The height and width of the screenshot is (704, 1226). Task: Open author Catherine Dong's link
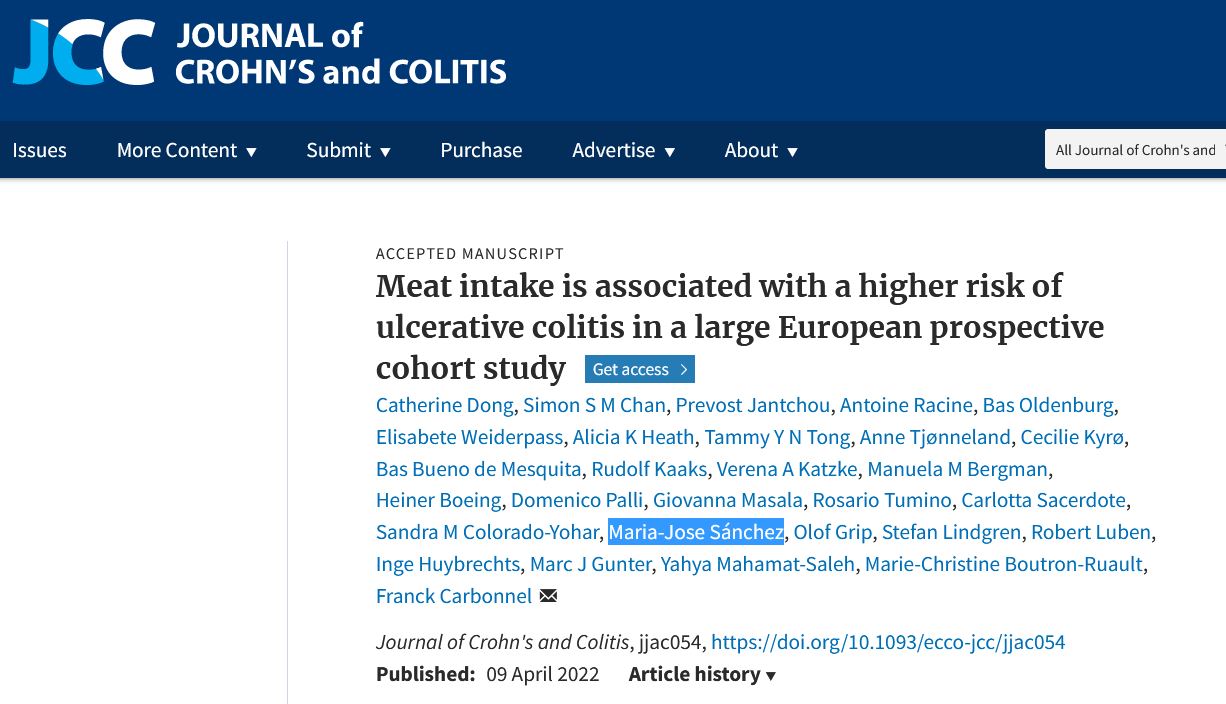click(445, 405)
